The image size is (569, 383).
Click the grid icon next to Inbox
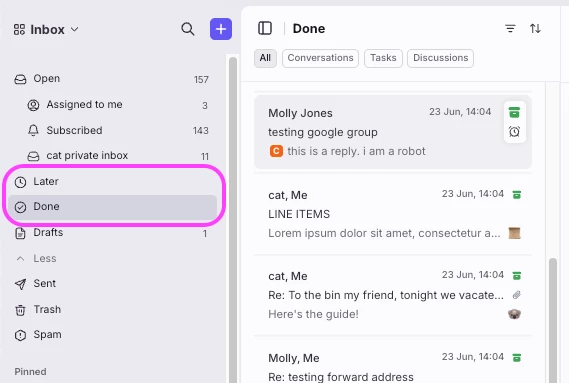coord(19,29)
